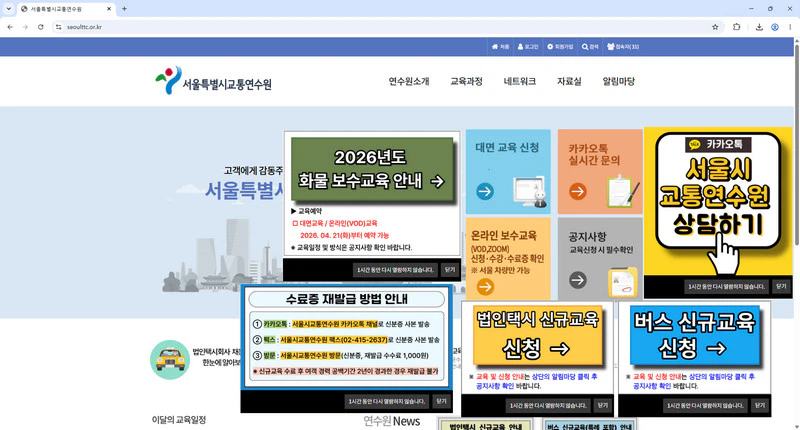
Task: Click the 이달의 교육일정 heading
Action: pos(179,420)
